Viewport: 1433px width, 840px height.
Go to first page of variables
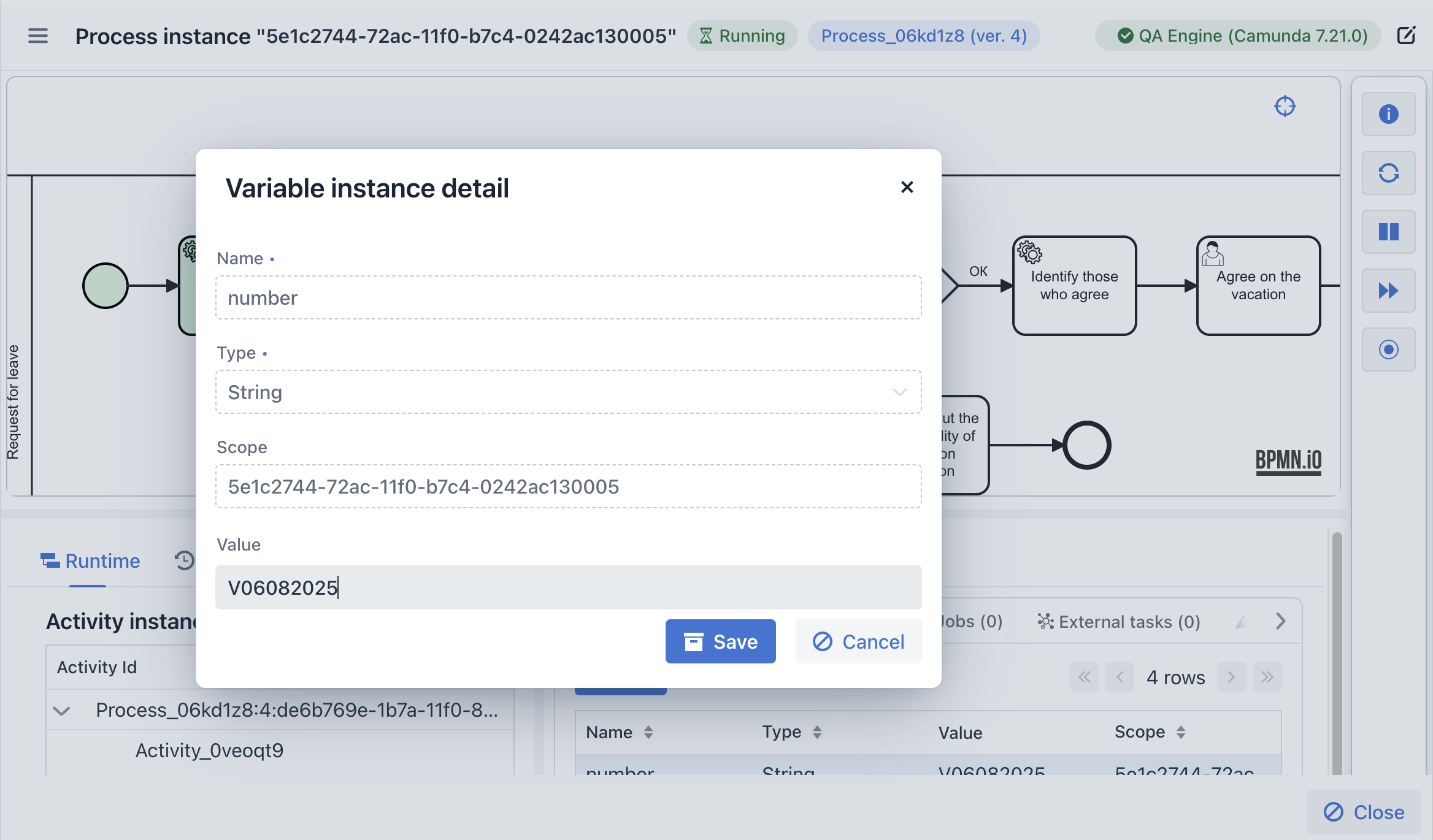pyautogui.click(x=1085, y=677)
